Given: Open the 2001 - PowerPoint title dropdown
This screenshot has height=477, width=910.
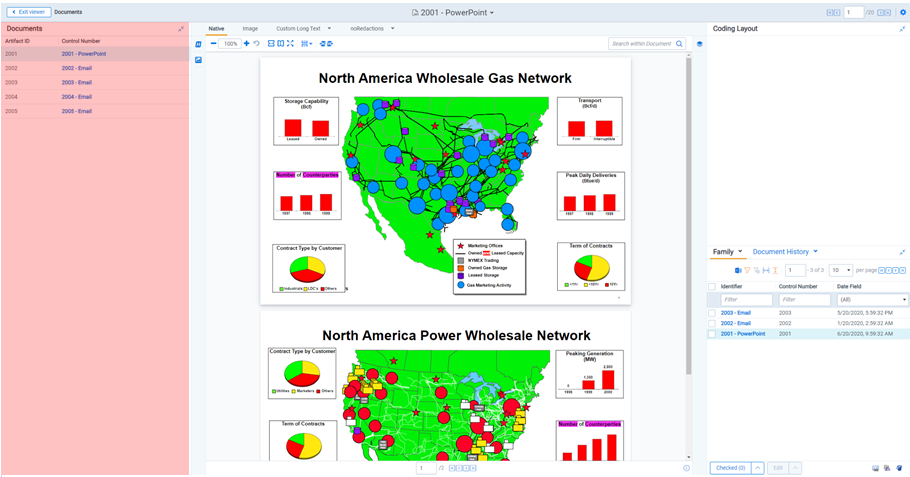Looking at the screenshot, I should pos(492,13).
